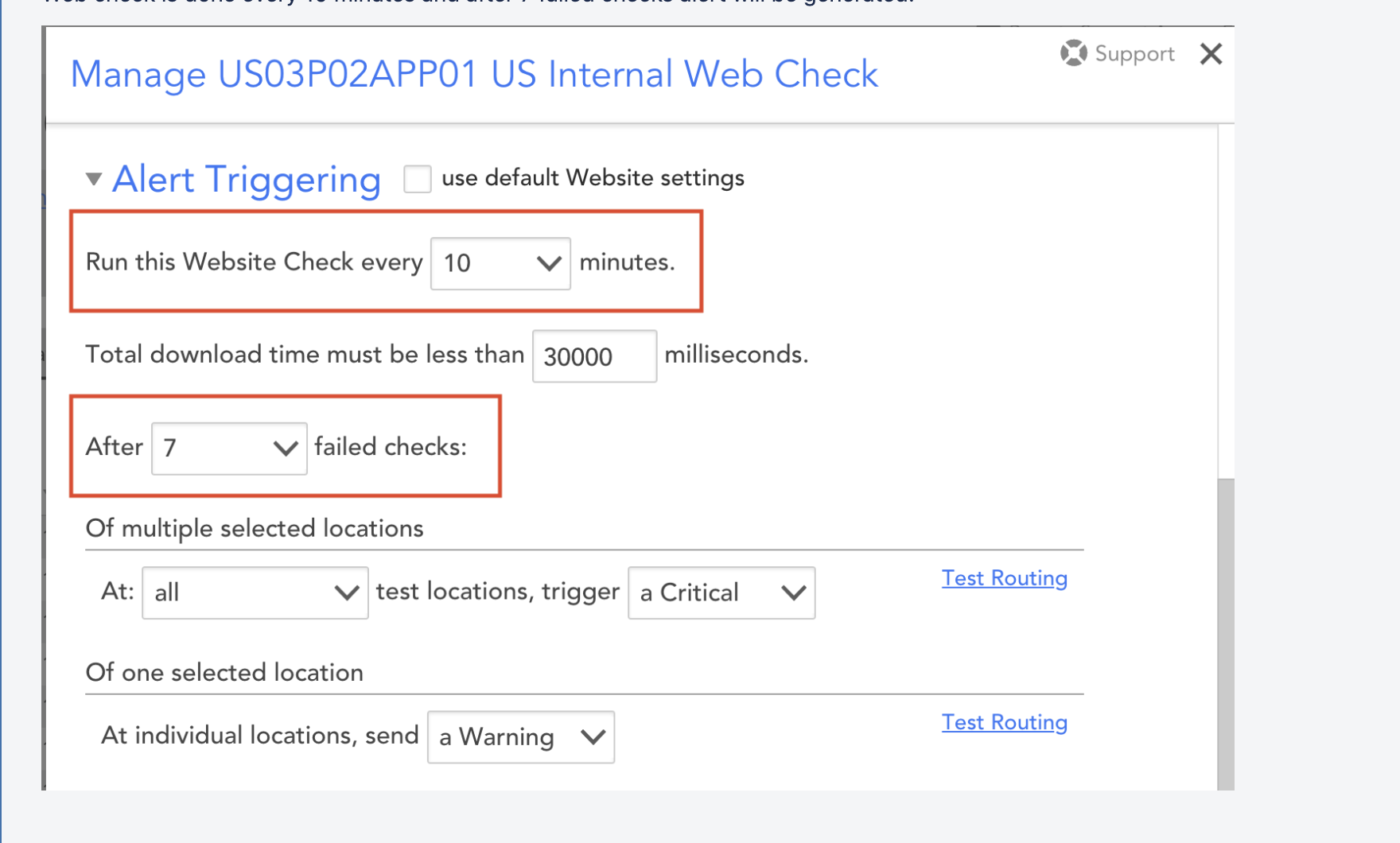Open the test locations 'all' dropdown
This screenshot has width=1400, height=843.
(255, 592)
